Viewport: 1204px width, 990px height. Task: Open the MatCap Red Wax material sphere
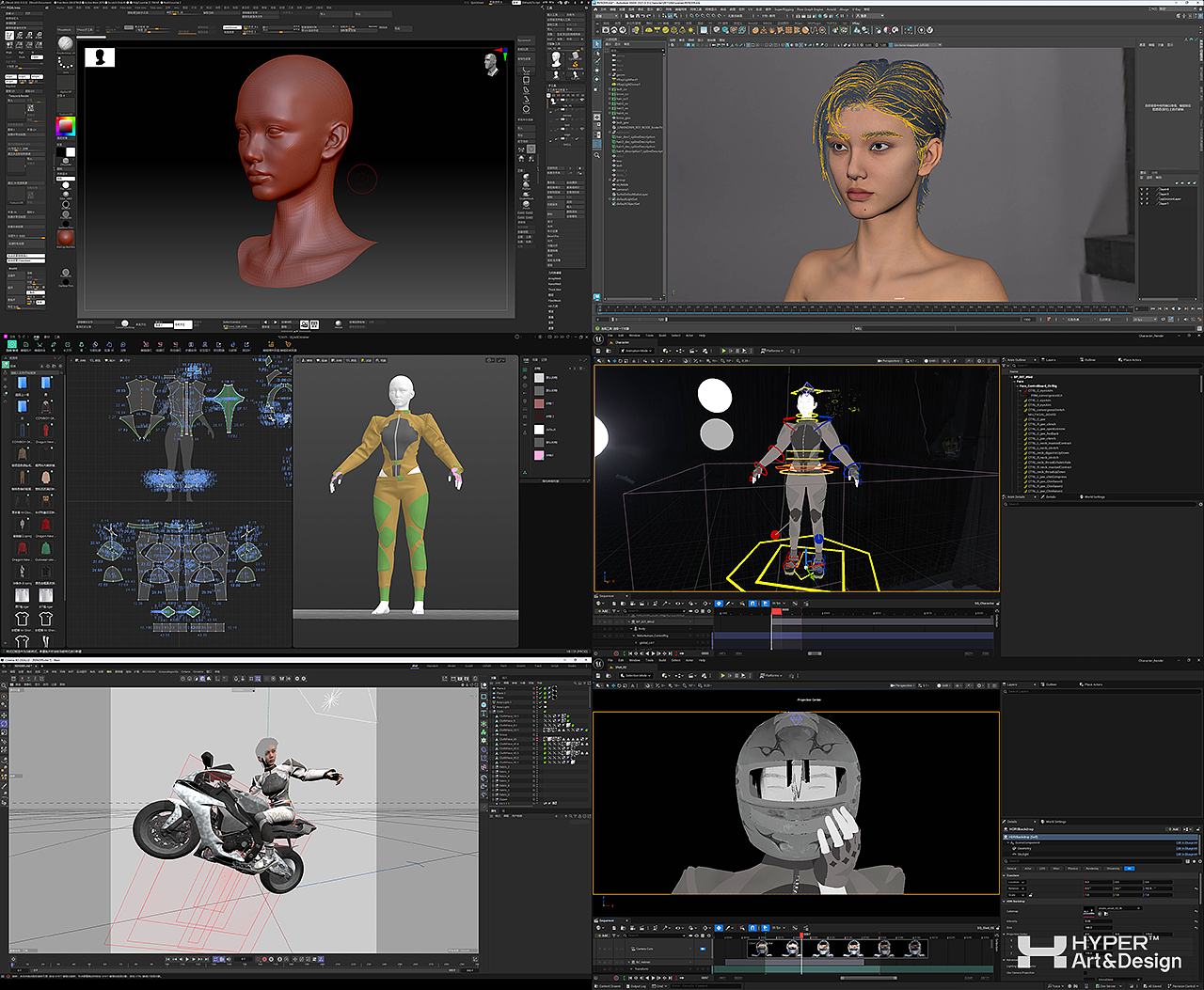point(65,238)
